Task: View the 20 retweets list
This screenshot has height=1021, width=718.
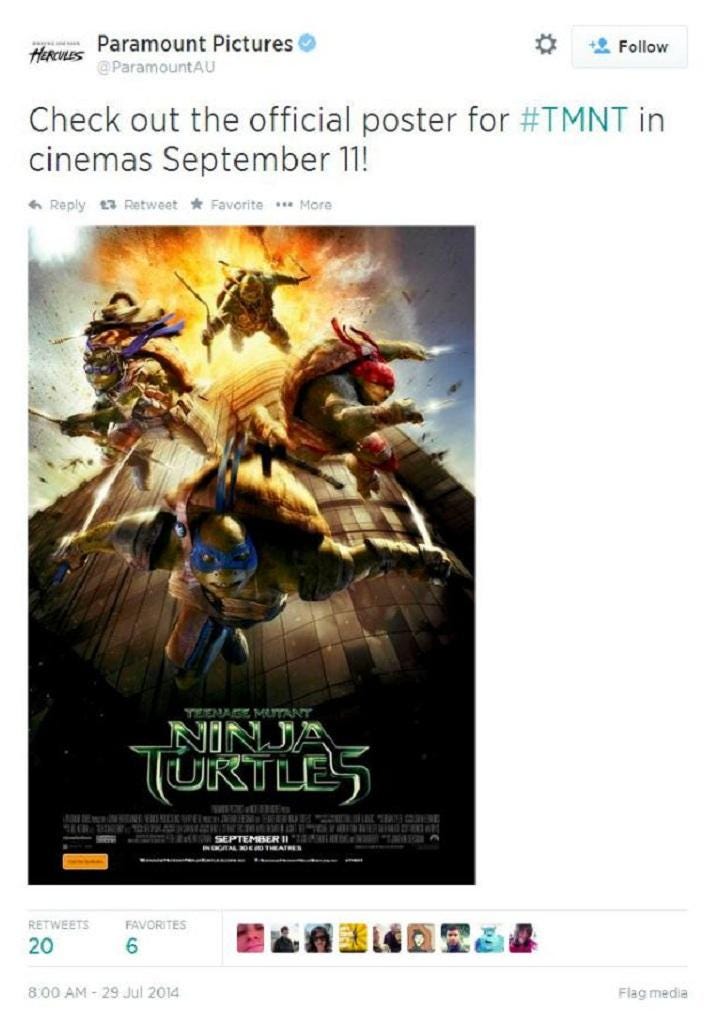Action: coord(58,938)
